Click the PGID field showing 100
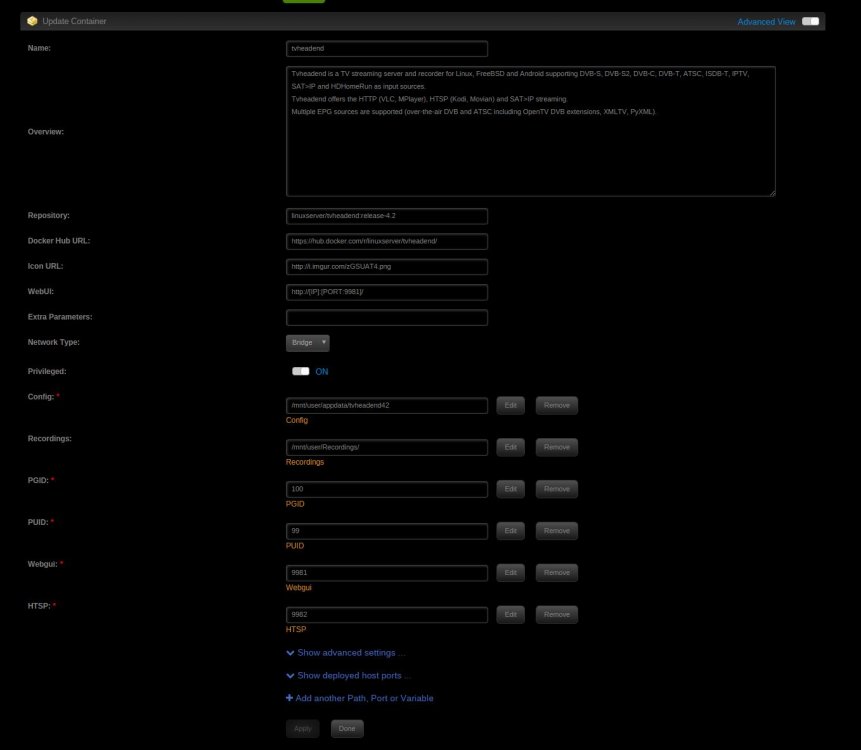Image resolution: width=861 pixels, height=750 pixels. click(x=387, y=489)
